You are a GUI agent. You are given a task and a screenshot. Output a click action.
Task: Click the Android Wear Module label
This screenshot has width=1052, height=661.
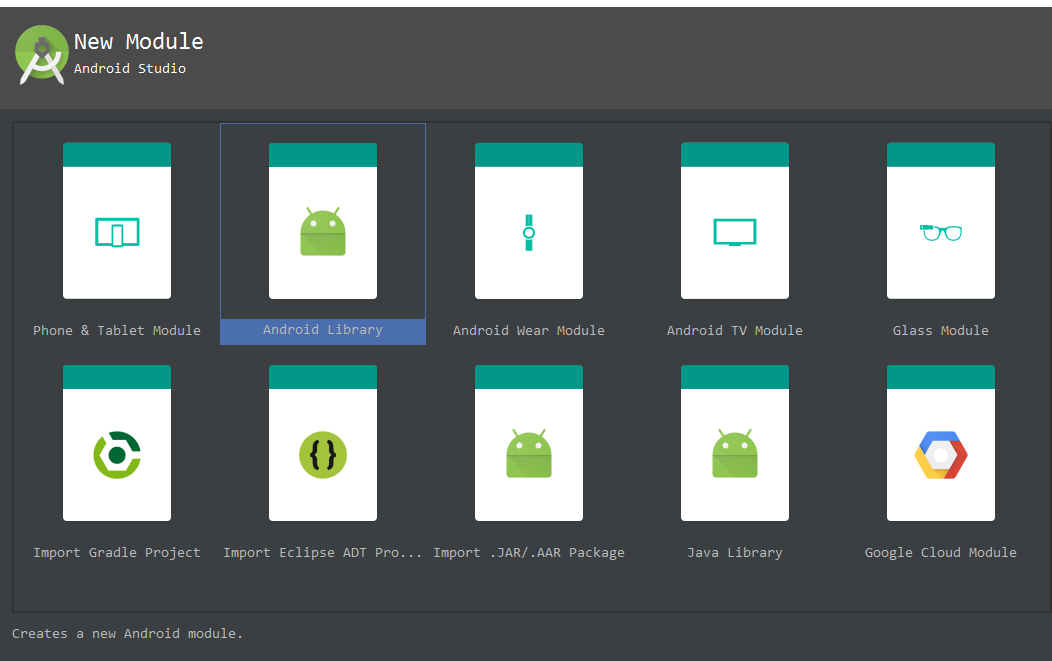click(x=529, y=330)
